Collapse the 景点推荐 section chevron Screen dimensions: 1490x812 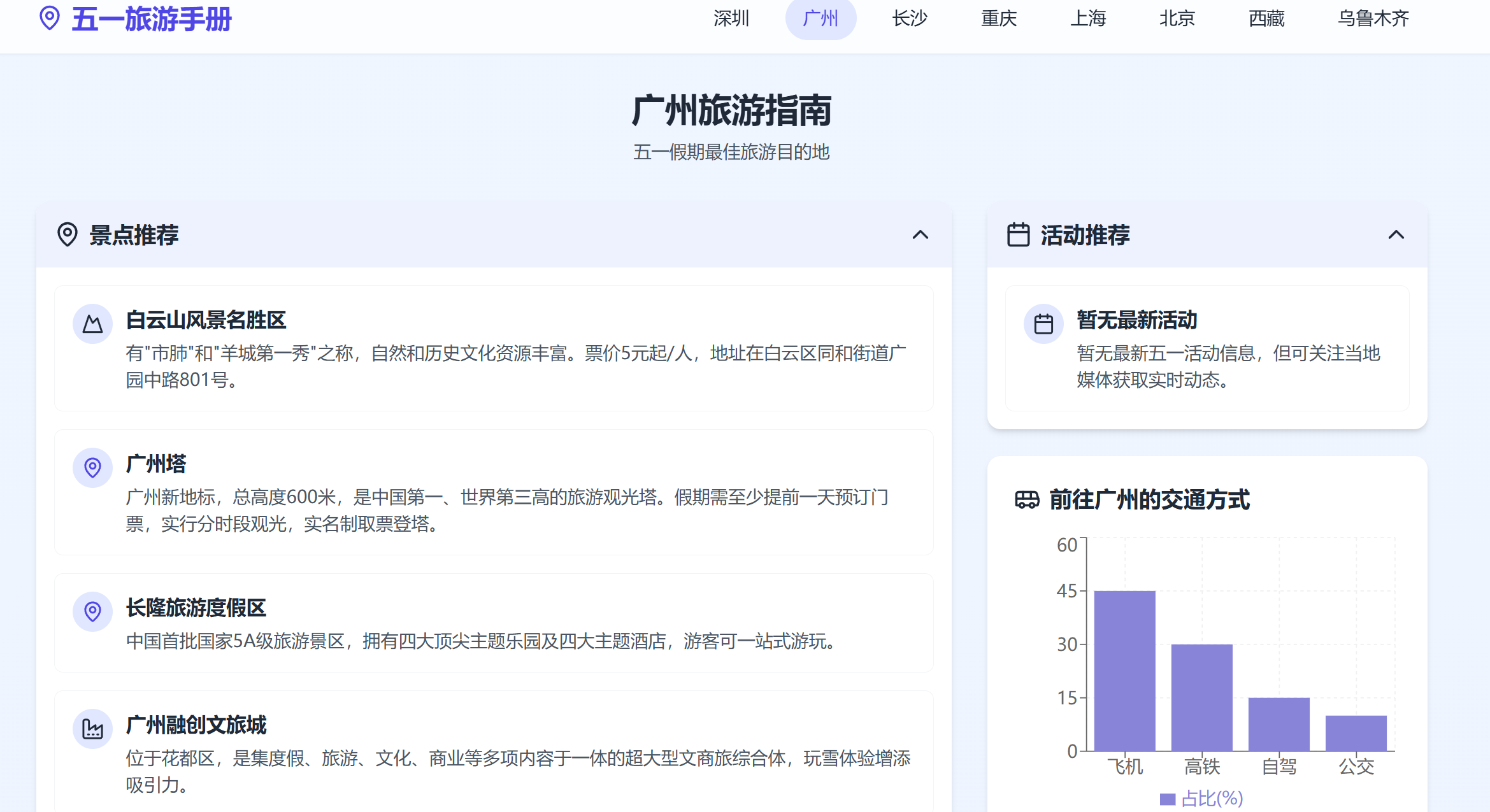click(920, 235)
